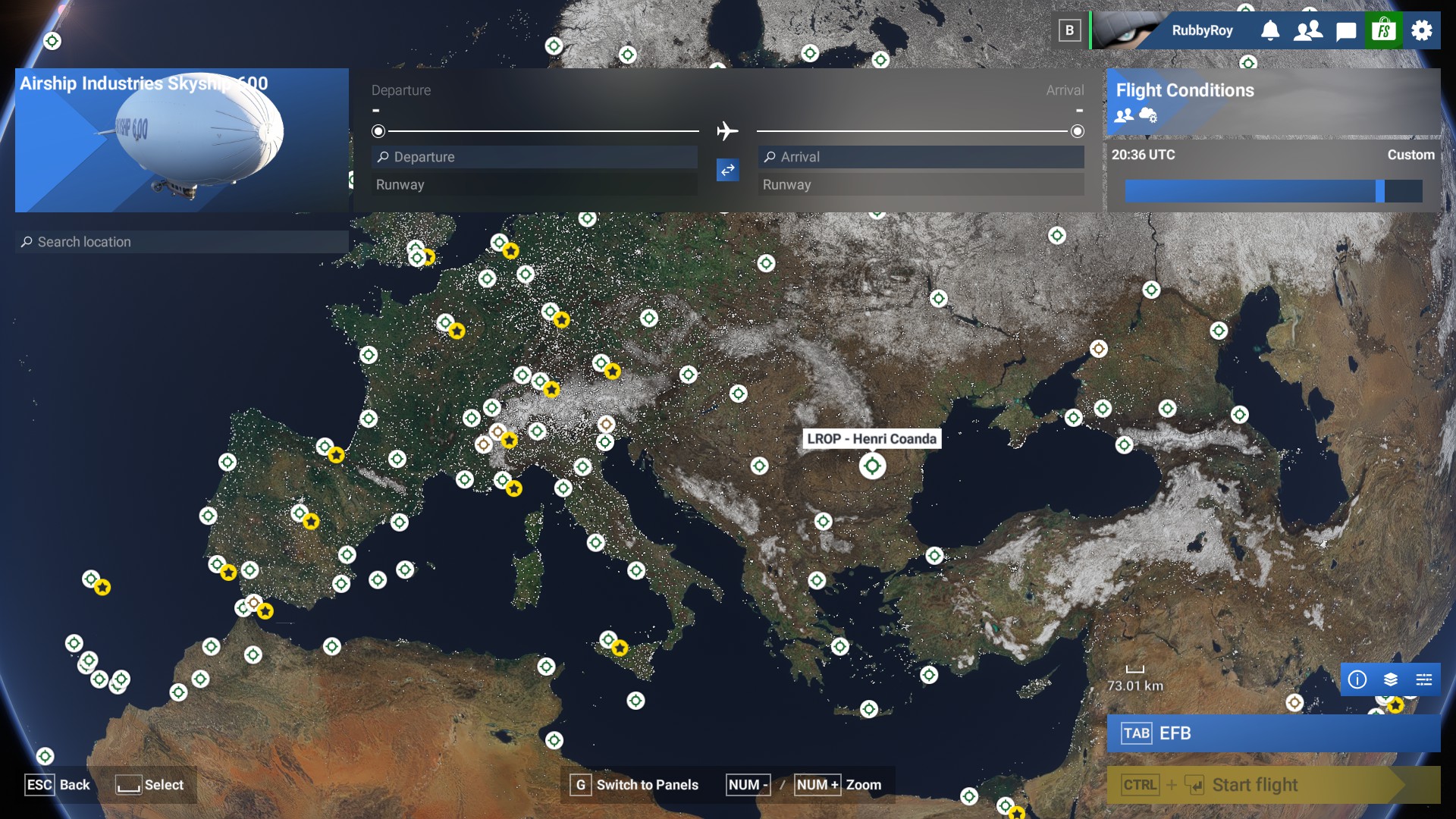1456x819 pixels.
Task: Select the Airship Industries Skyship aircraft thumbnail
Action: click(x=181, y=140)
